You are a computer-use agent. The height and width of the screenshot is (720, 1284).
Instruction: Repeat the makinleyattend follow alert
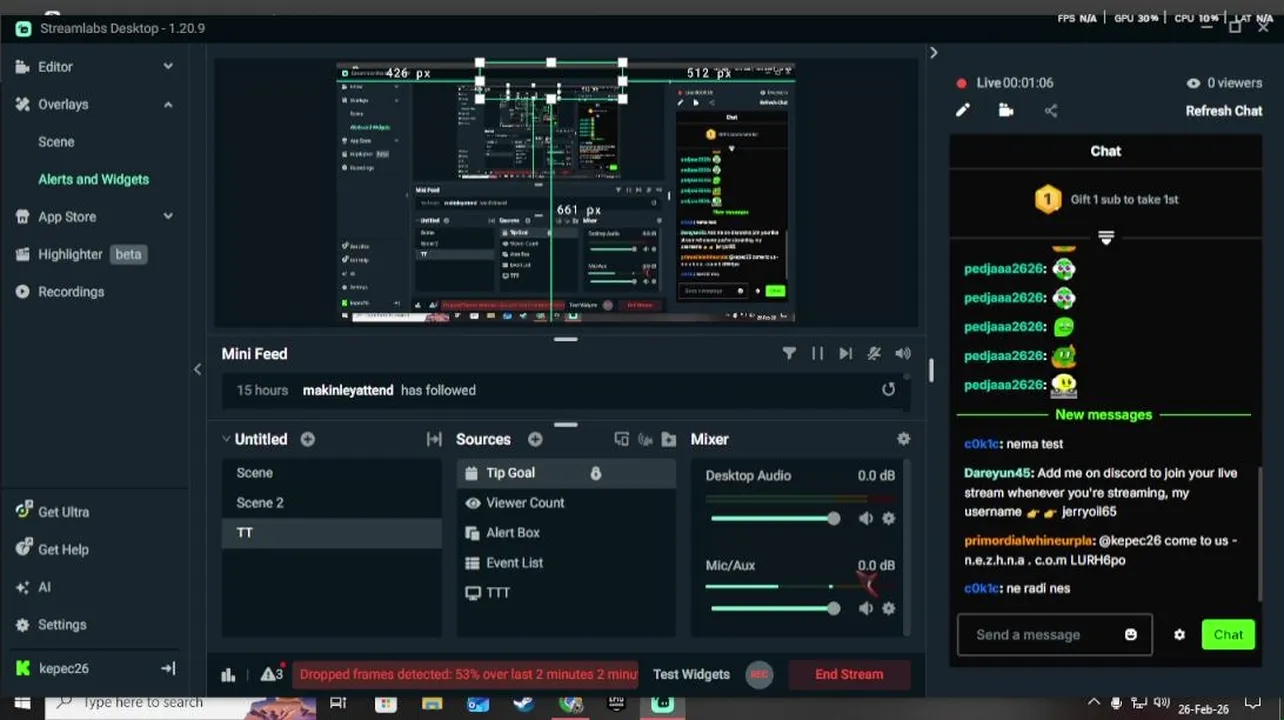pyautogui.click(x=888, y=390)
